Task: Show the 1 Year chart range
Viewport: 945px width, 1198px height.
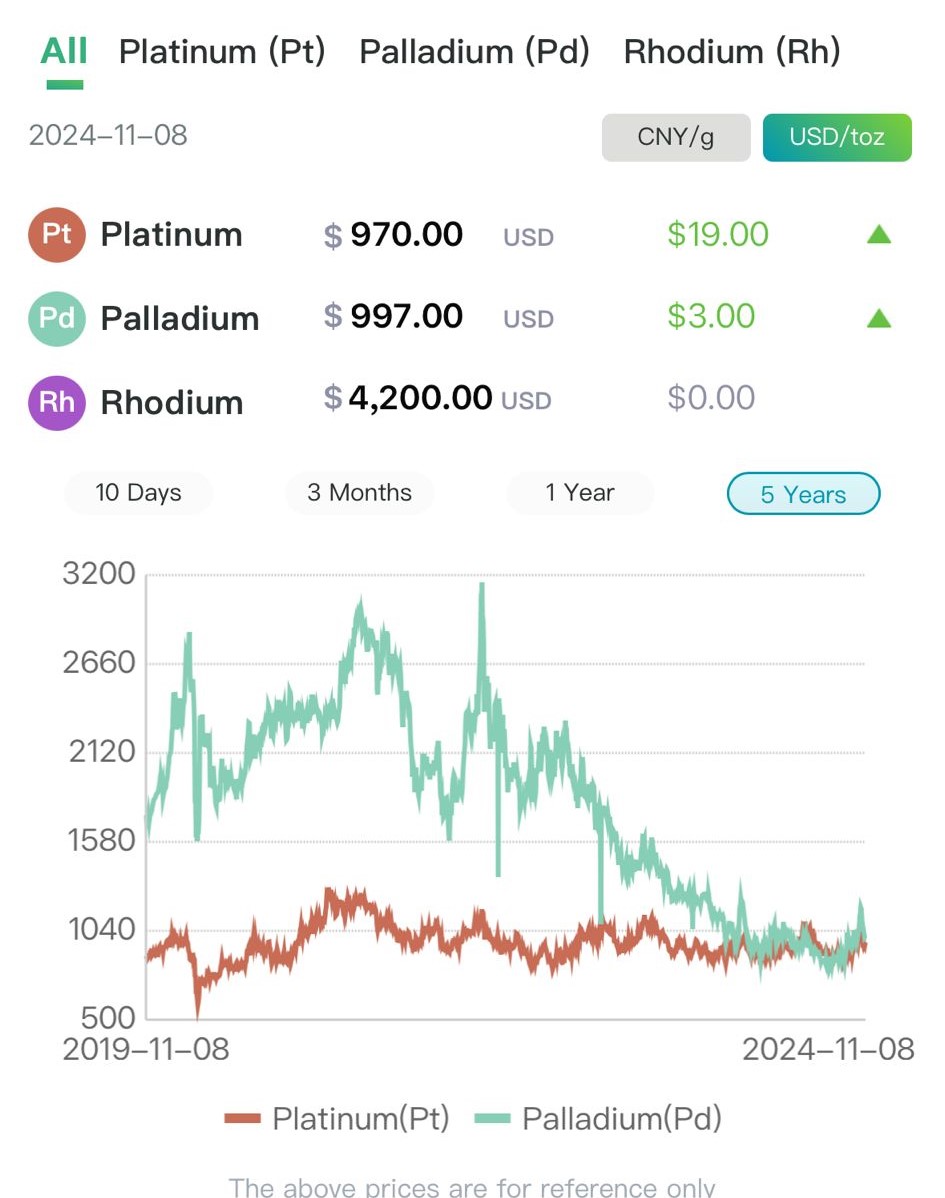Action: (x=580, y=493)
